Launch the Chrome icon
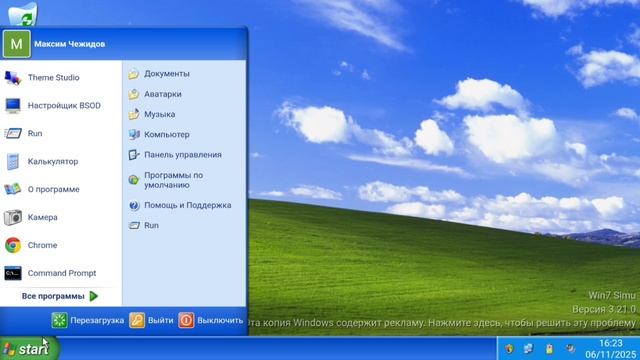Image resolution: width=640 pixels, height=360 pixels. tap(13, 245)
